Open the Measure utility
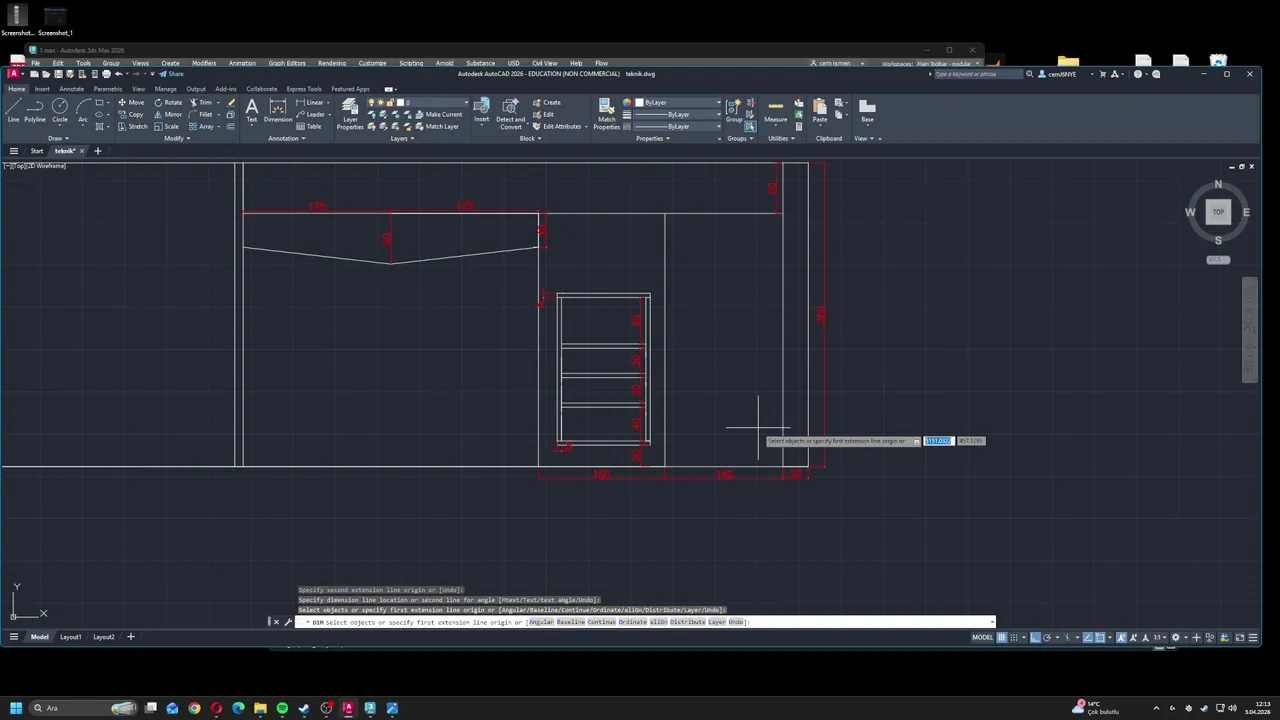The height and width of the screenshot is (720, 1280). tap(776, 110)
